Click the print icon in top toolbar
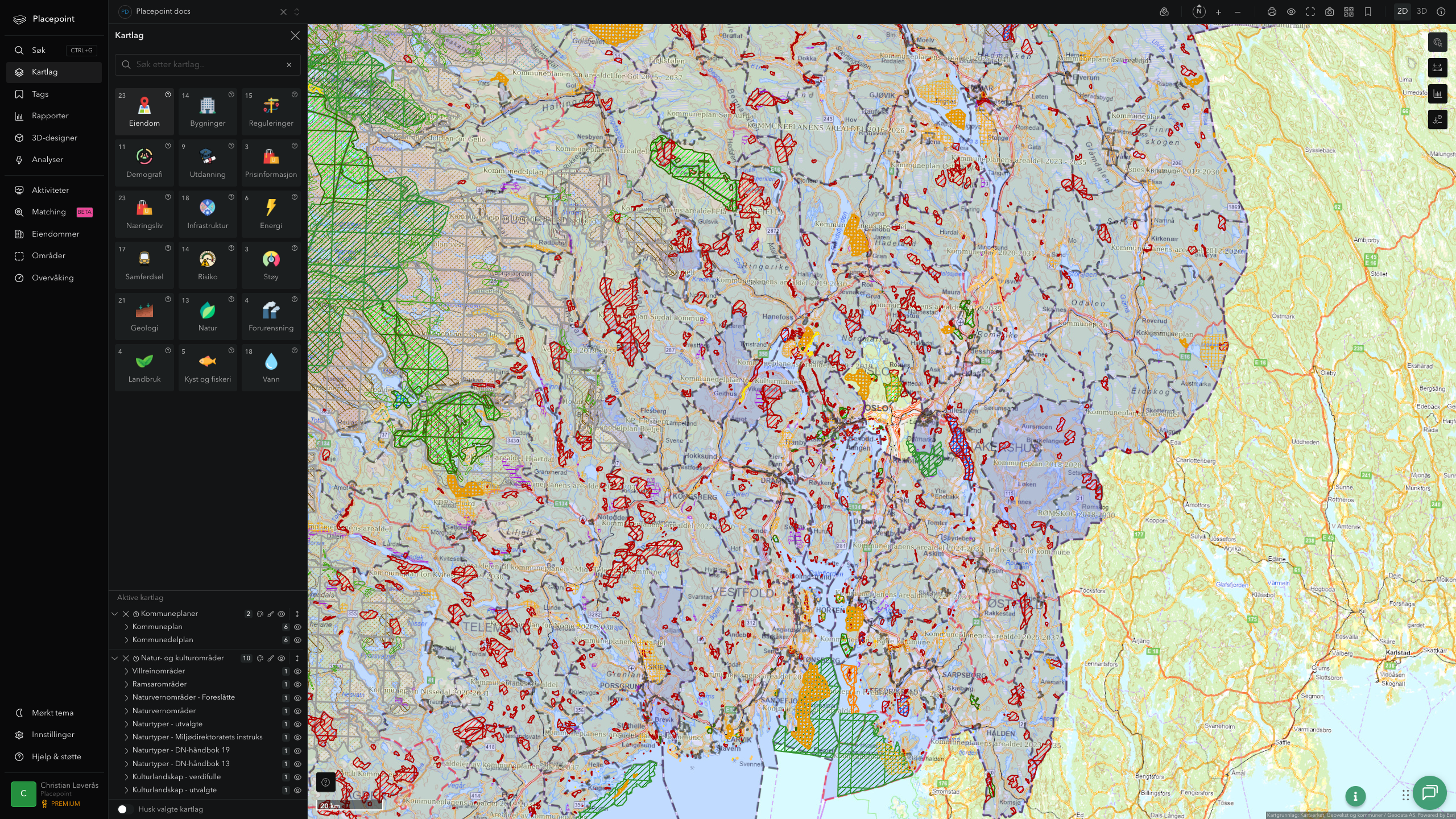Screen dimensions: 1456x819 click(x=1272, y=11)
